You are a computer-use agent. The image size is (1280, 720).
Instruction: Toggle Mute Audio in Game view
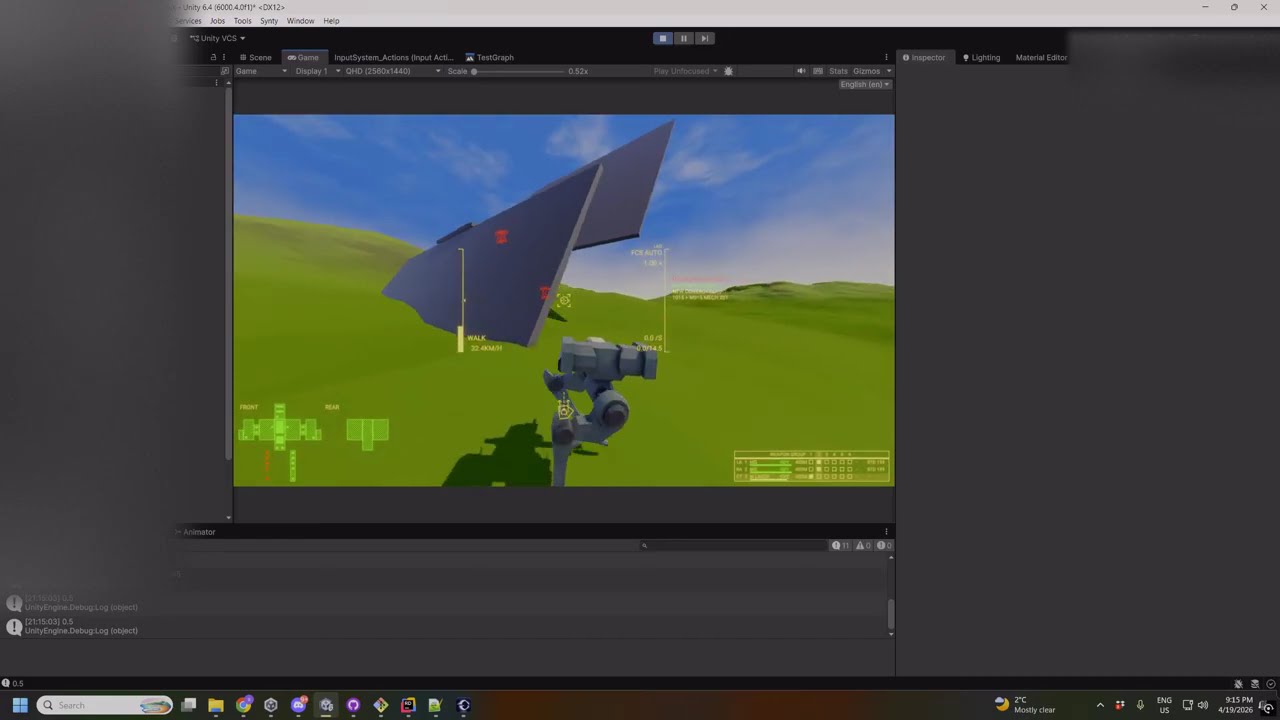[x=801, y=71]
